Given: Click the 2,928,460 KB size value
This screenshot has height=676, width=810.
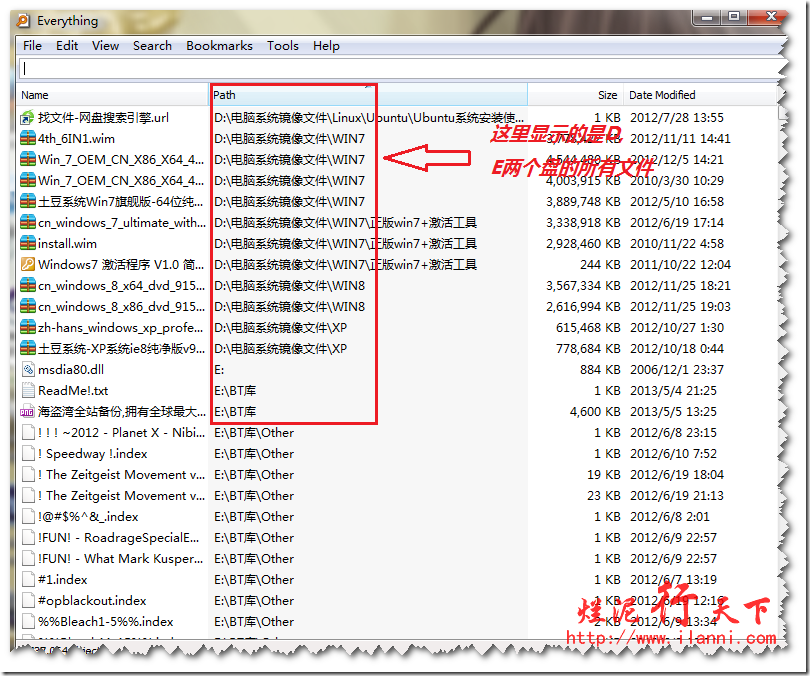Looking at the screenshot, I should pos(583,244).
